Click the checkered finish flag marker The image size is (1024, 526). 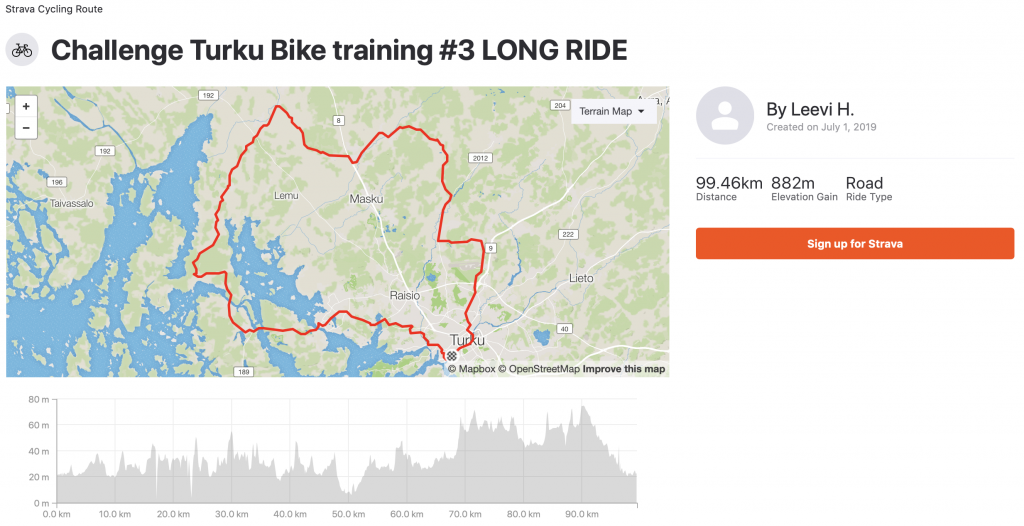(x=451, y=356)
